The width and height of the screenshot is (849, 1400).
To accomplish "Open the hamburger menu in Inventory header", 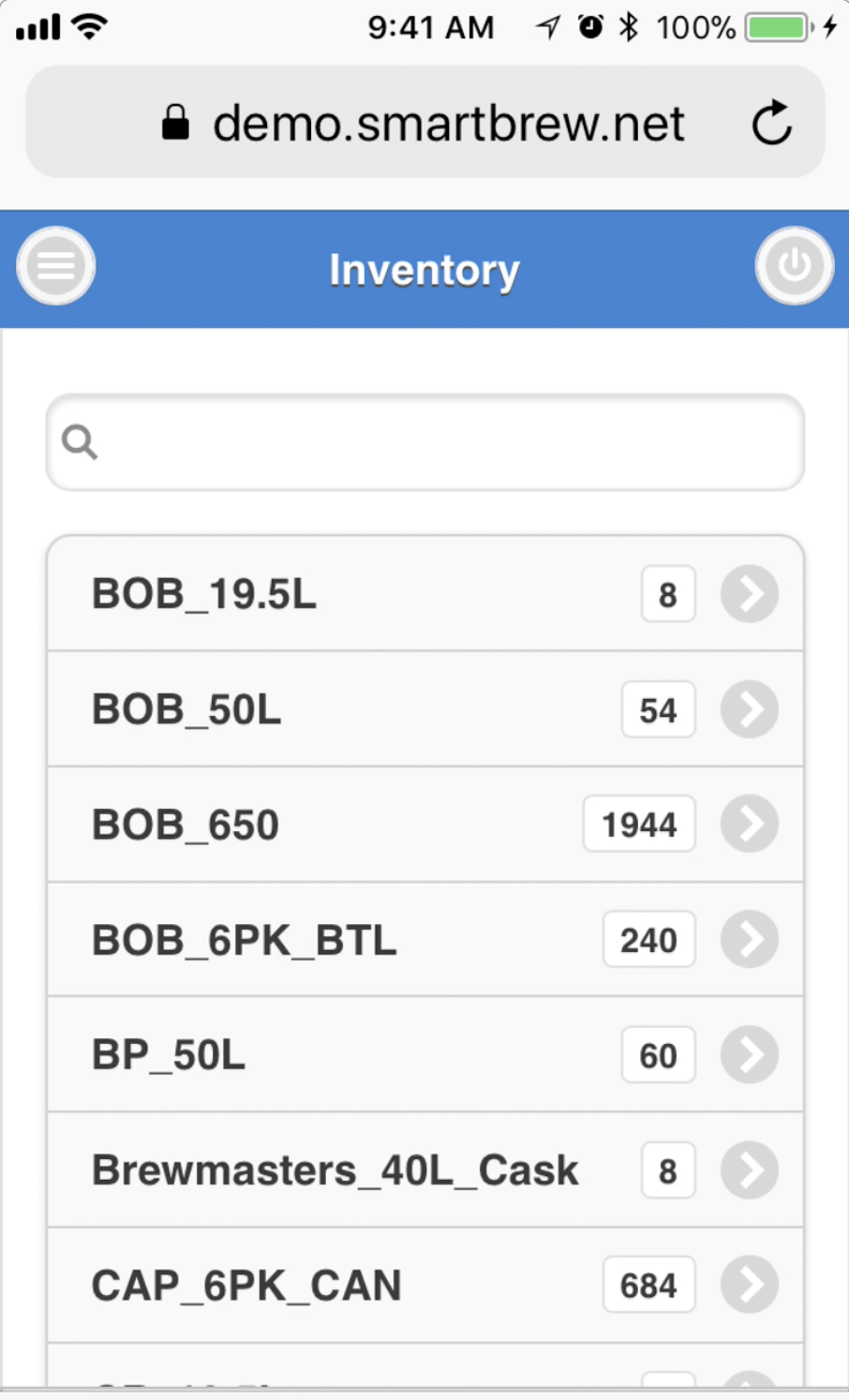I will pyautogui.click(x=56, y=267).
